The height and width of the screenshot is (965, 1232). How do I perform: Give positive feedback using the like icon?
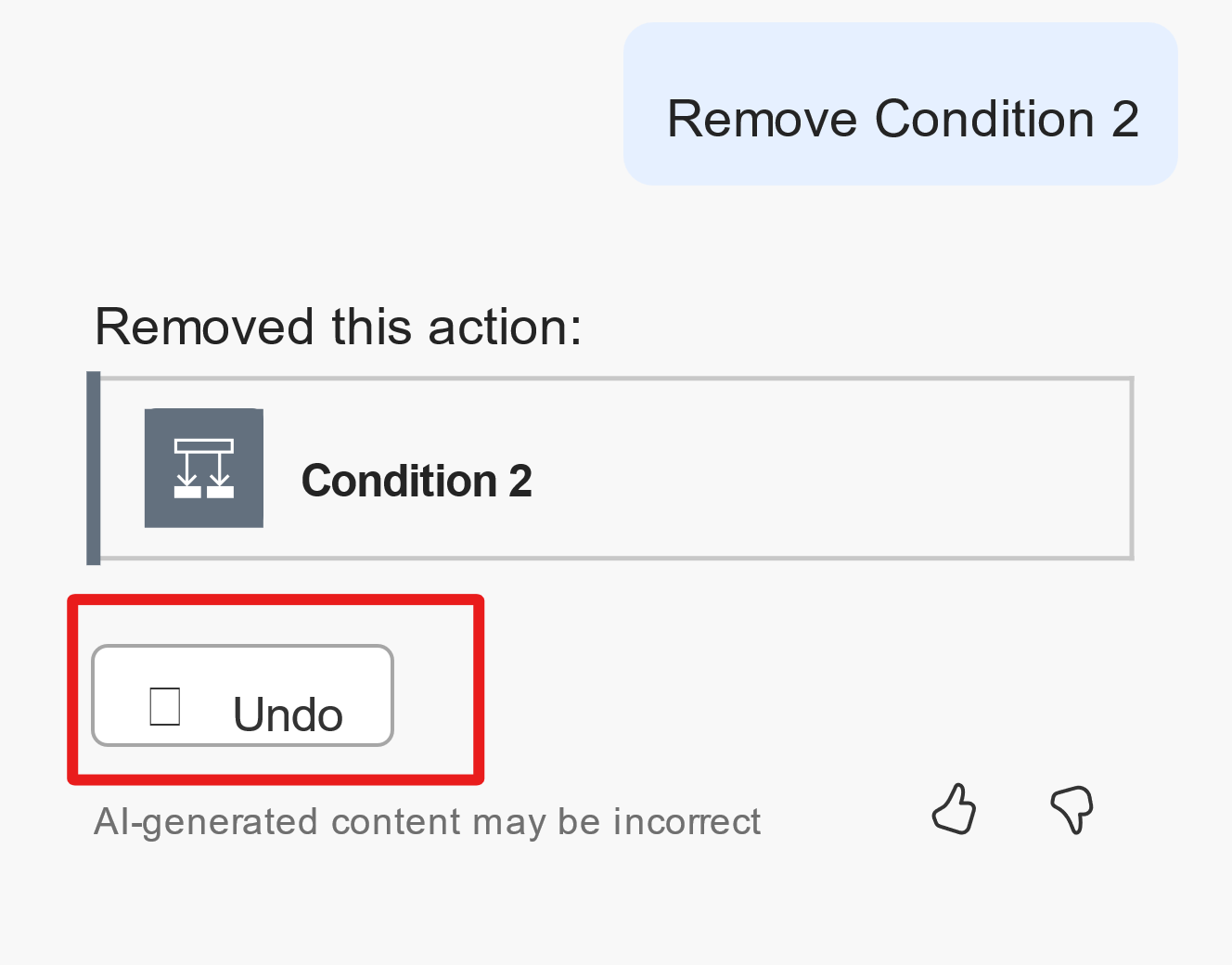[955, 810]
